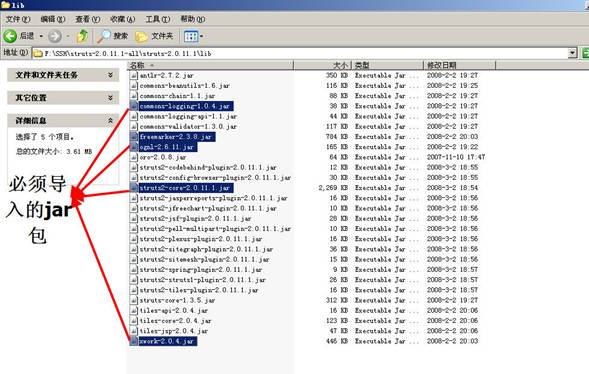Select struts2-jsf-plugin jar file icon

tap(134, 218)
